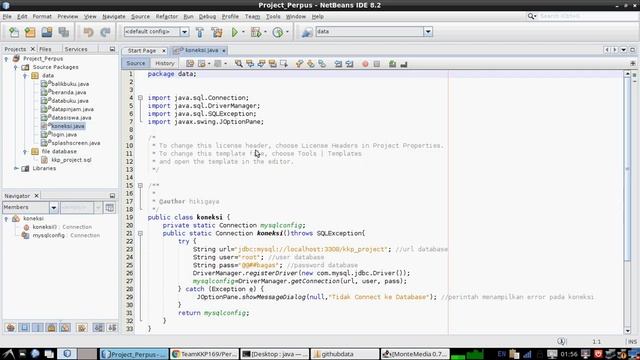Click the Shift Line Right icon

[349, 64]
